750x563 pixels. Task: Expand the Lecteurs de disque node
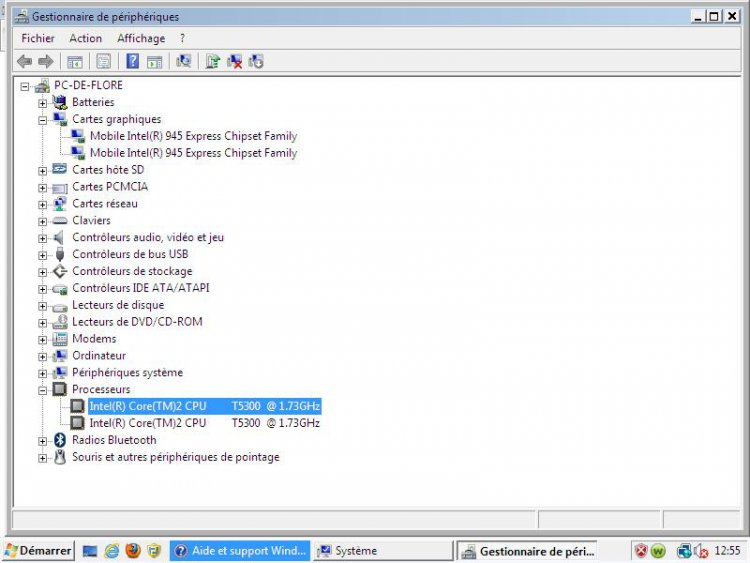click(x=43, y=306)
